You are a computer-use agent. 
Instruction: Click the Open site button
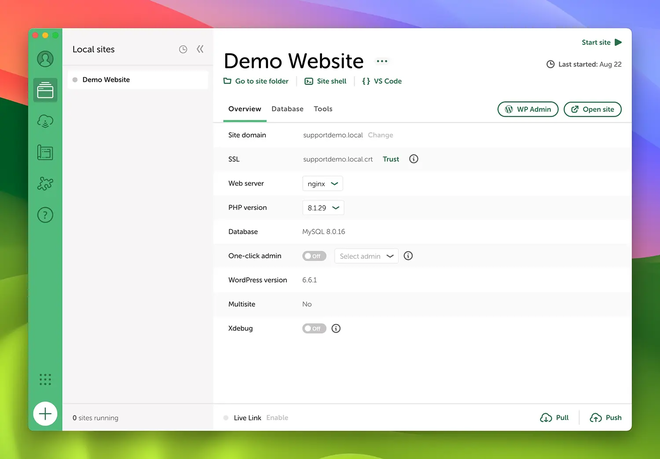(592, 109)
